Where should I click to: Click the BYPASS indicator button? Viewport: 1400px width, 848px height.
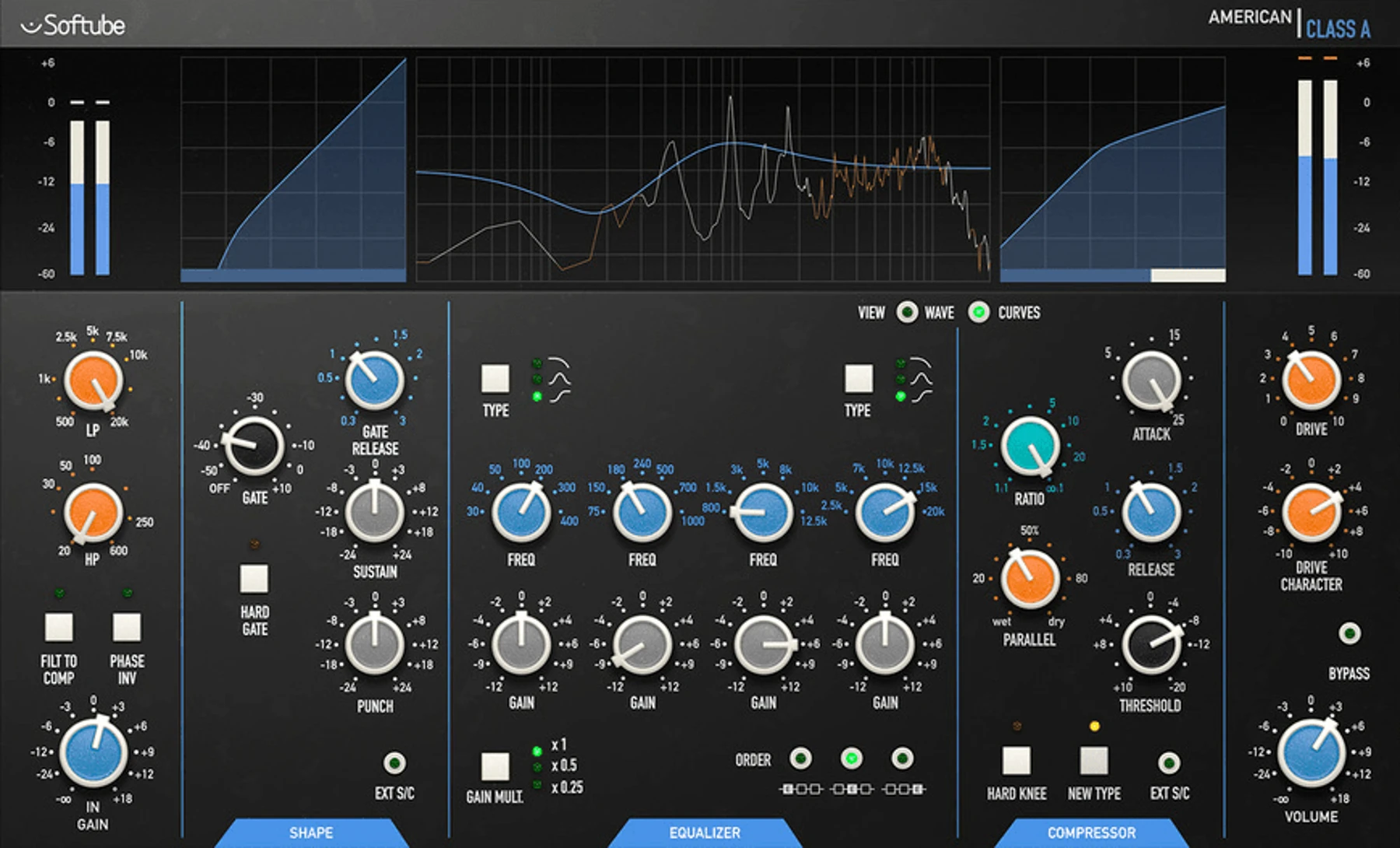point(1349,633)
